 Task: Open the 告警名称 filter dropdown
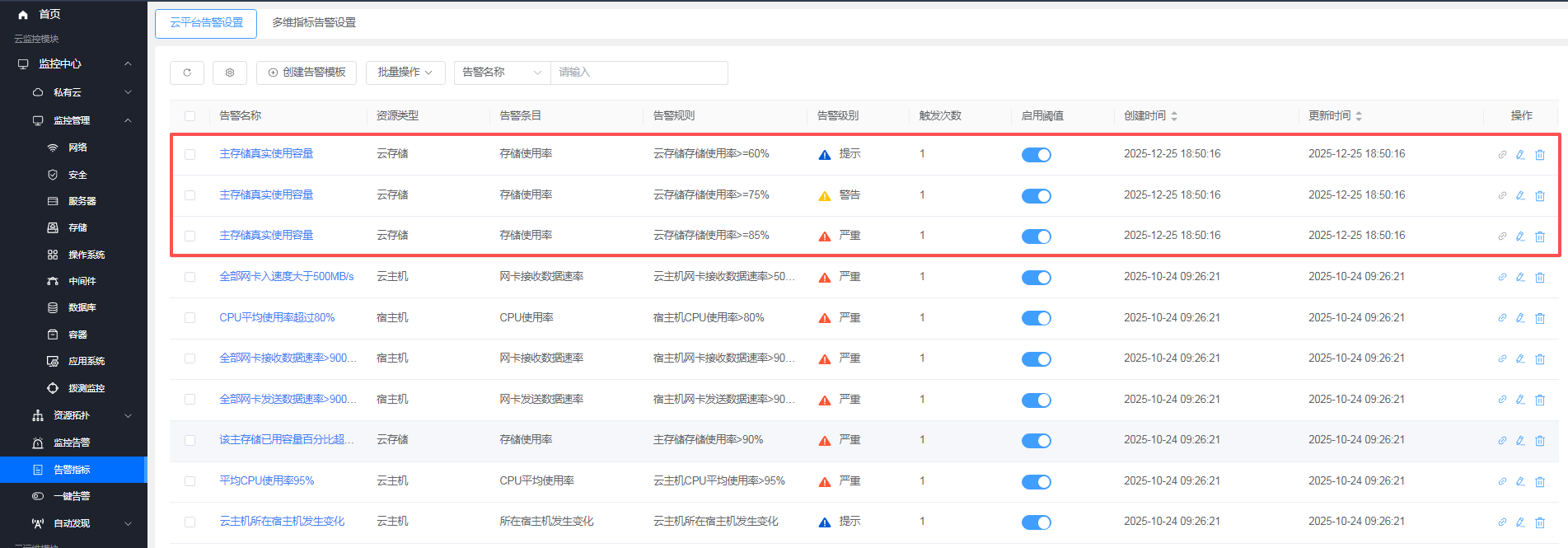(x=502, y=73)
